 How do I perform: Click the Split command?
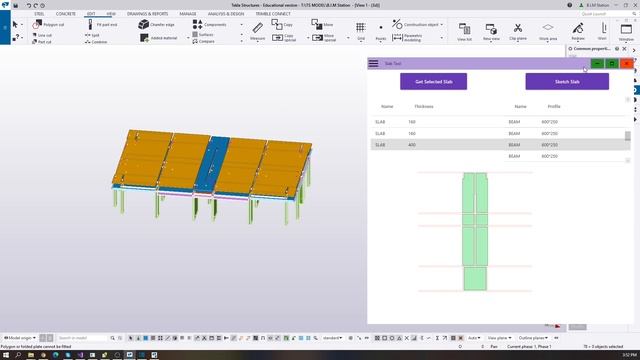pyautogui.click(x=93, y=35)
